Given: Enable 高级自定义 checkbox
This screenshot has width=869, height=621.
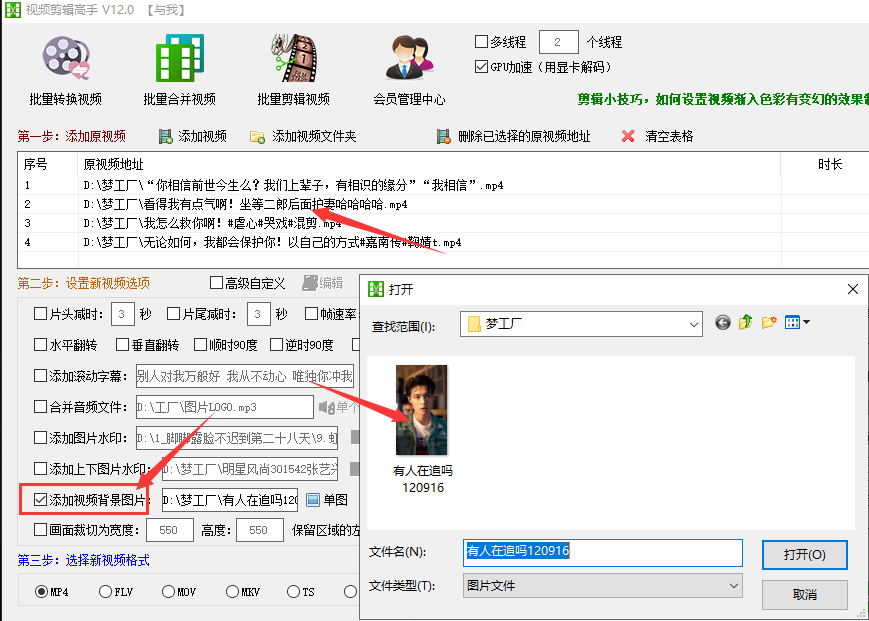Looking at the screenshot, I should pos(216,283).
